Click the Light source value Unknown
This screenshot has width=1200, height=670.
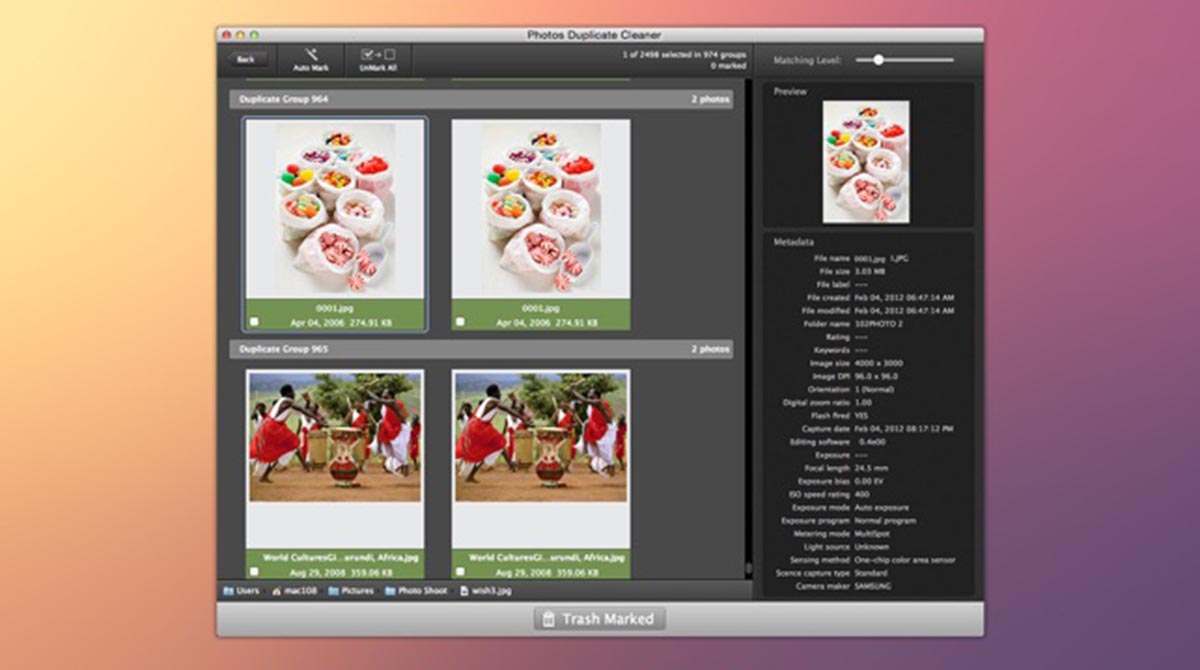pos(871,547)
